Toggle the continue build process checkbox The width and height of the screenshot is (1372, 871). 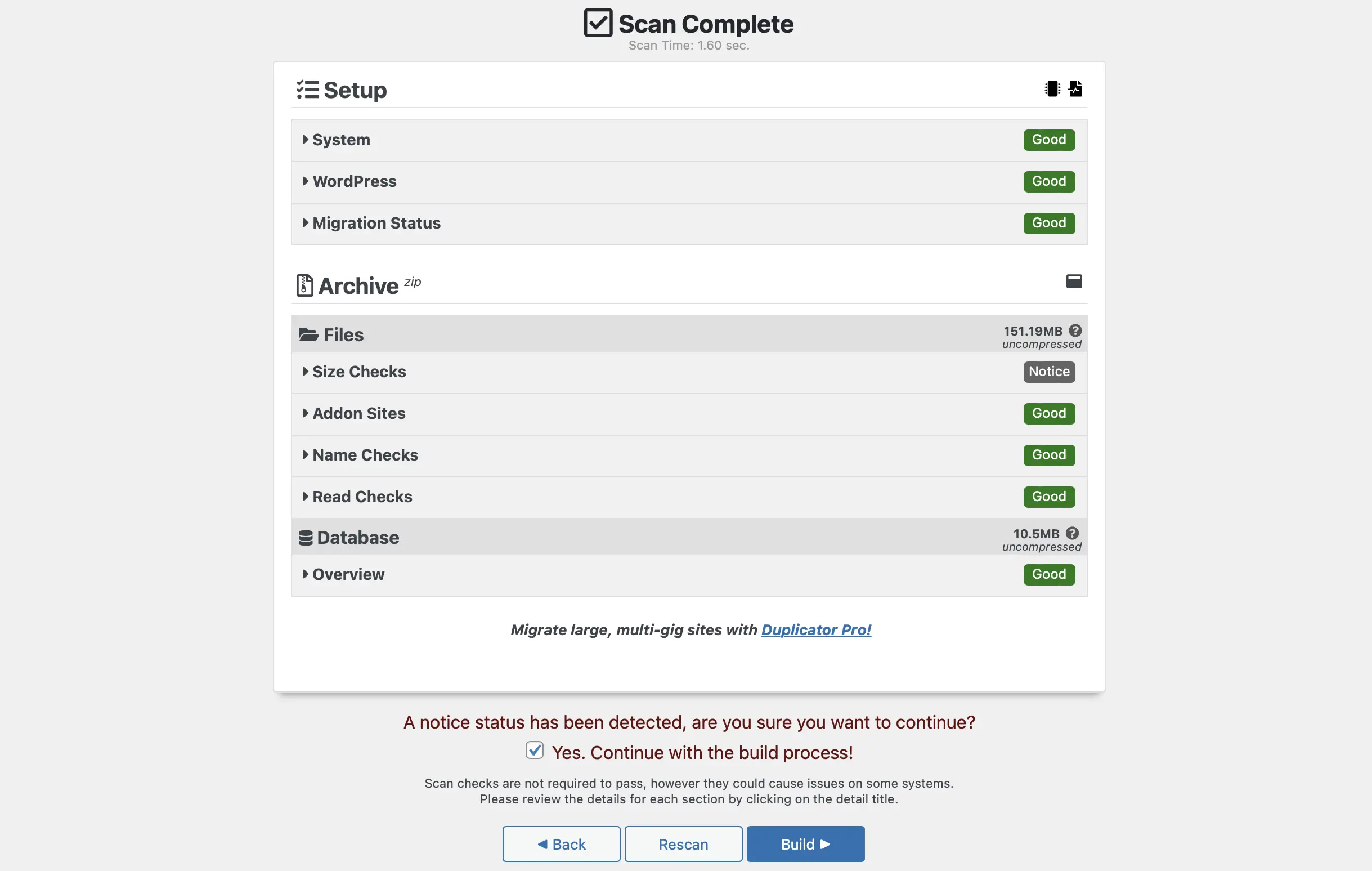pyautogui.click(x=534, y=752)
